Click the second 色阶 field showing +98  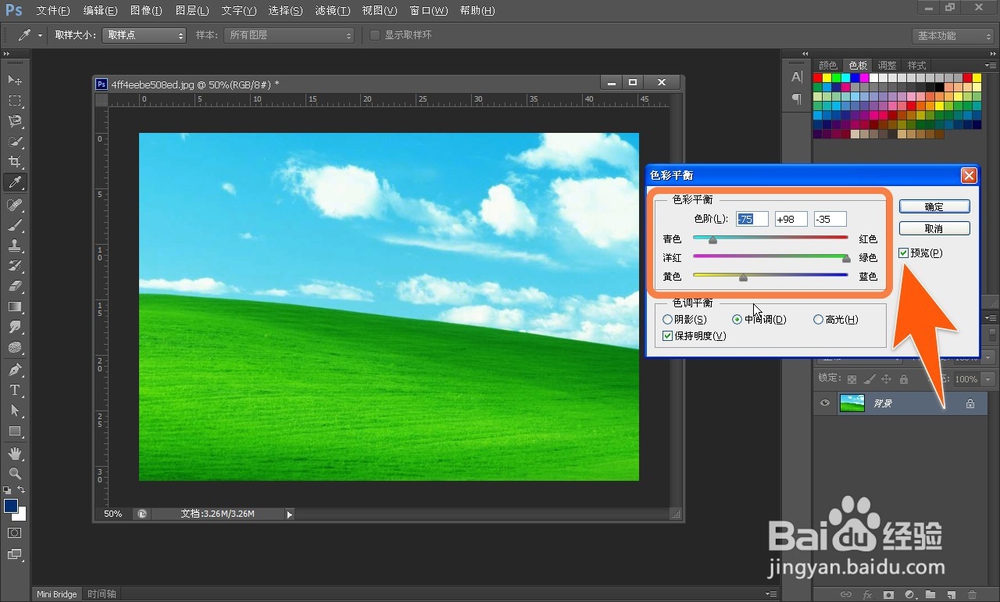point(791,219)
